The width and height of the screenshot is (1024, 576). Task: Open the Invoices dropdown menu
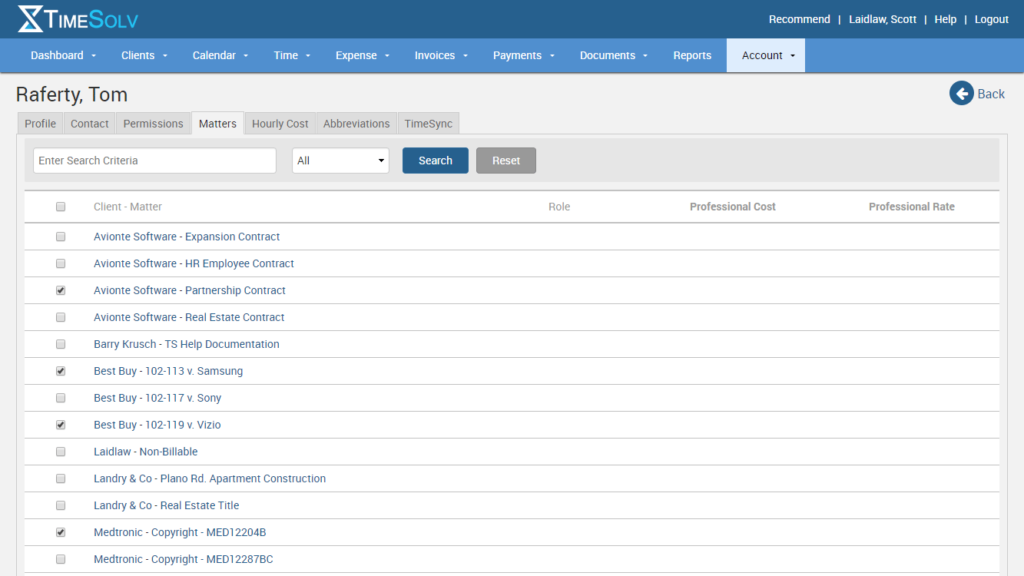[x=441, y=56]
